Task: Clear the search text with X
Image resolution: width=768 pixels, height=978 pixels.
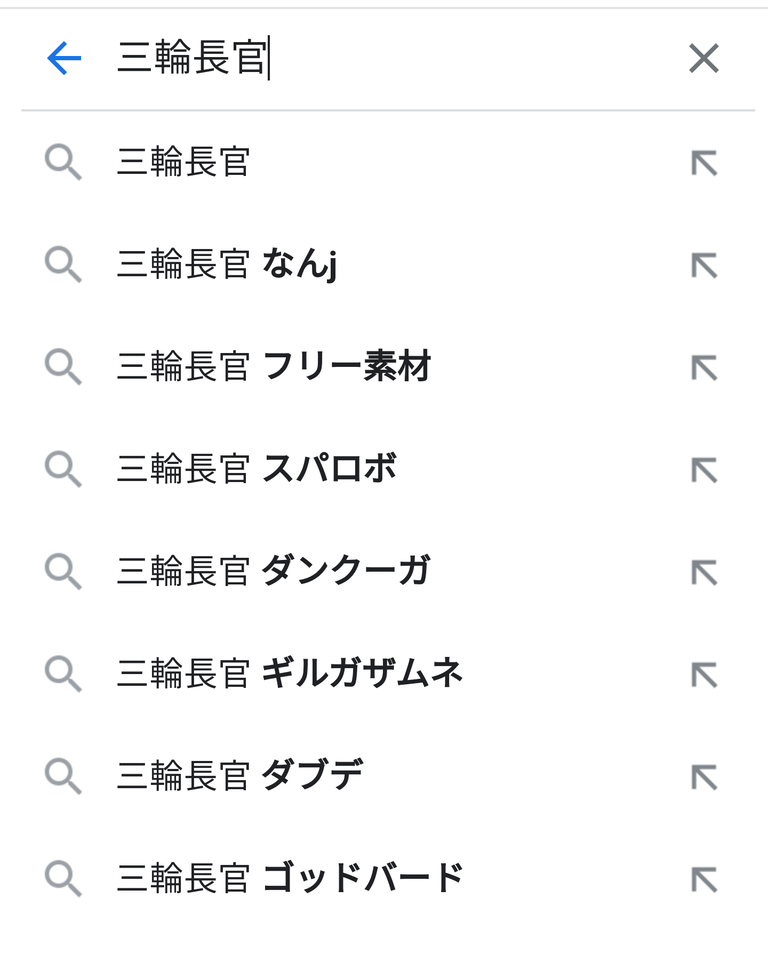Action: coord(704,60)
